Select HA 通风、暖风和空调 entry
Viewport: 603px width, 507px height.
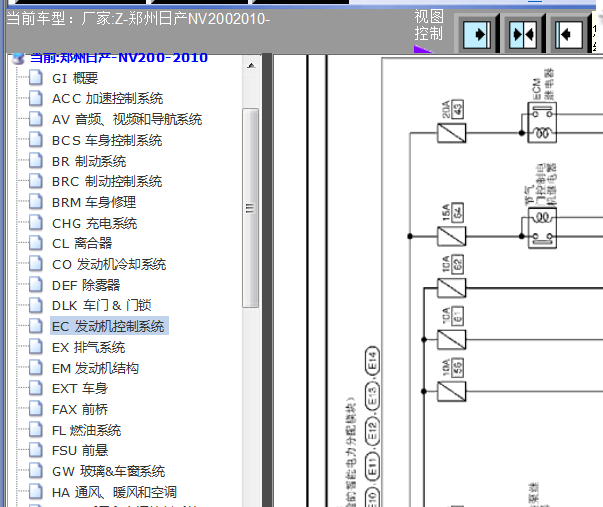[114, 492]
